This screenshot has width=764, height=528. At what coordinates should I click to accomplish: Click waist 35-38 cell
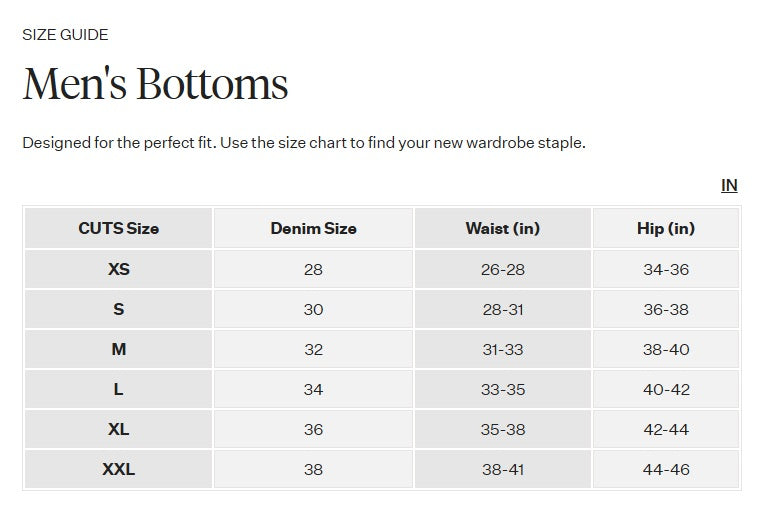[502, 429]
